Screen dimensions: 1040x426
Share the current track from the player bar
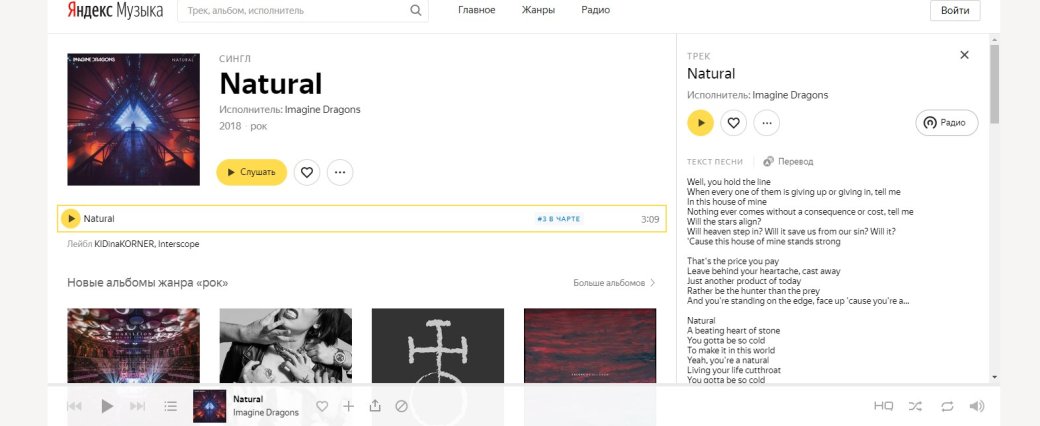(375, 405)
